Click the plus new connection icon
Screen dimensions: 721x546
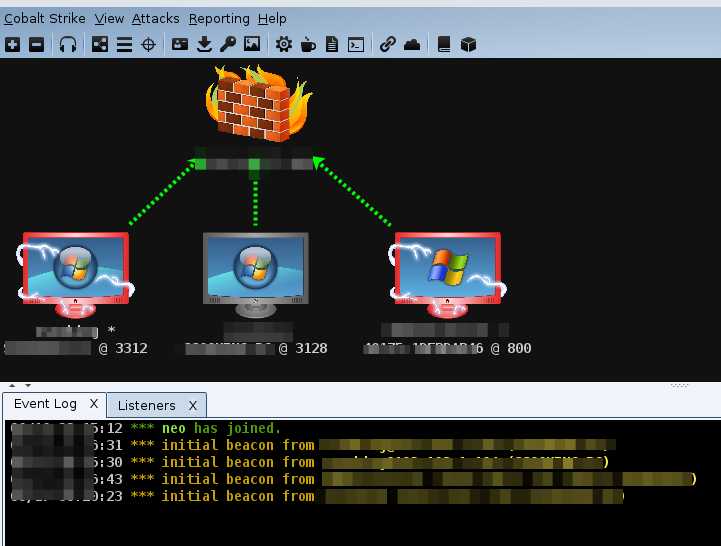(x=12, y=45)
